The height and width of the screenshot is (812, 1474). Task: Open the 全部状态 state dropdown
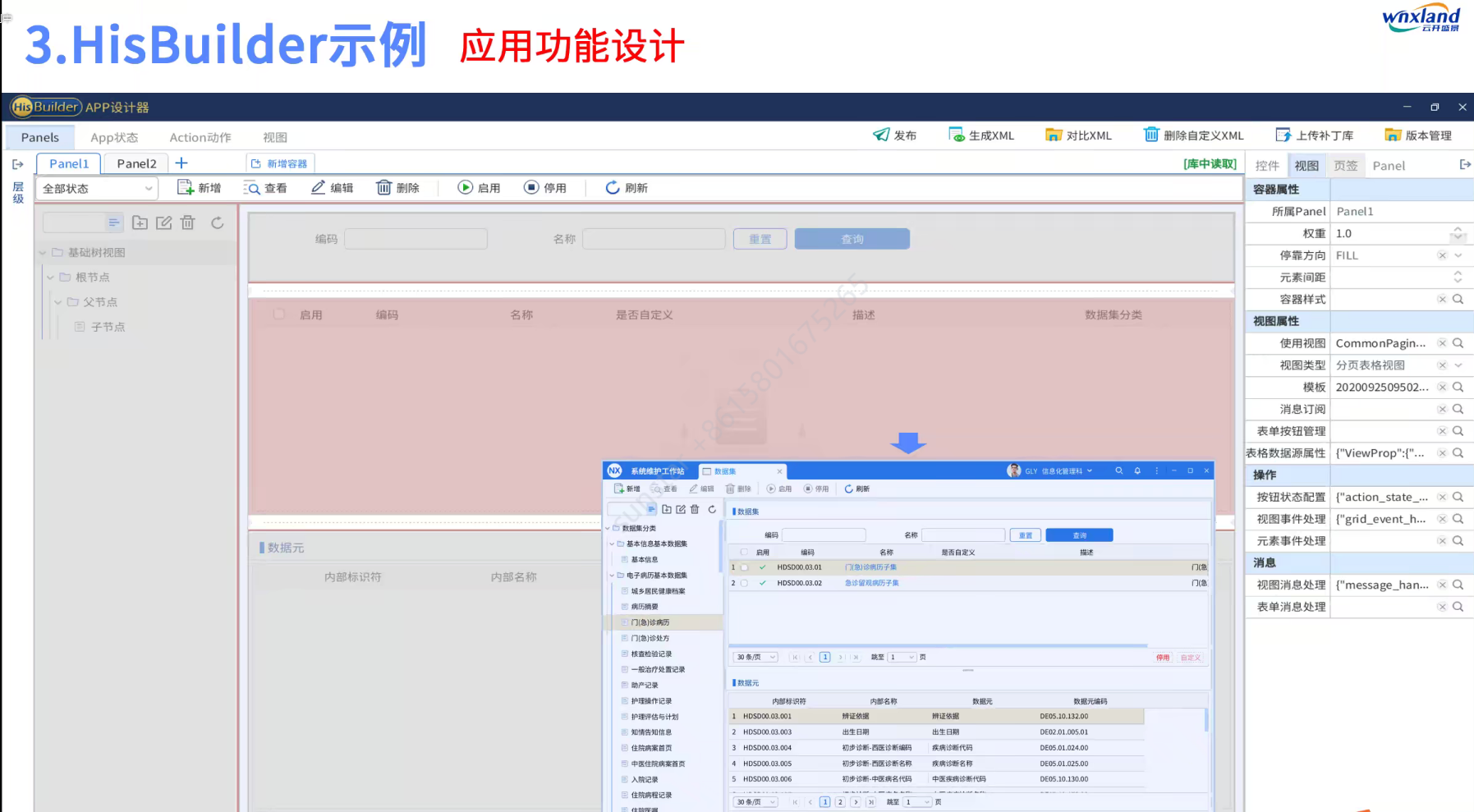[x=98, y=188]
